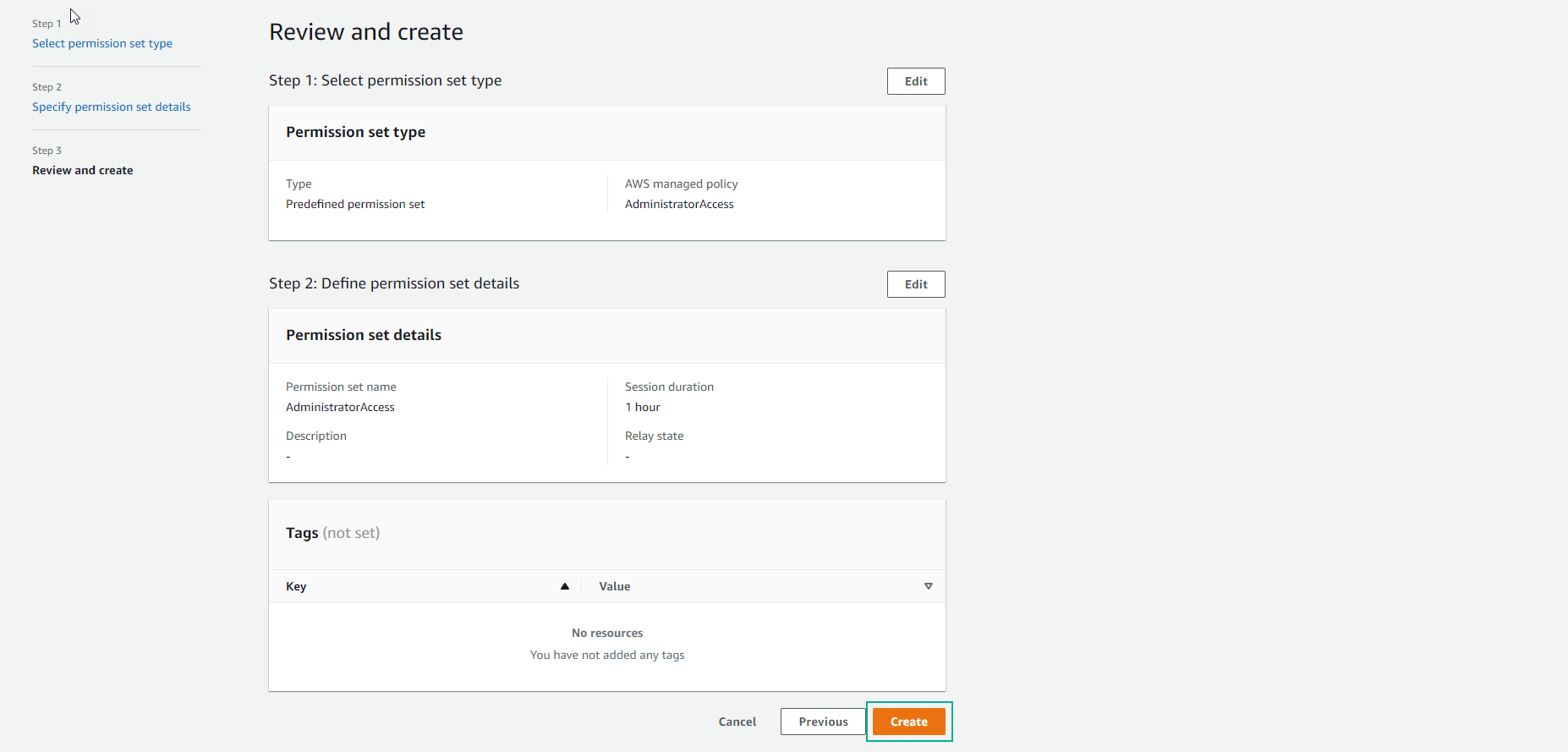The height and width of the screenshot is (752, 1568).
Task: Click the 1 hour session duration value
Action: tap(643, 407)
